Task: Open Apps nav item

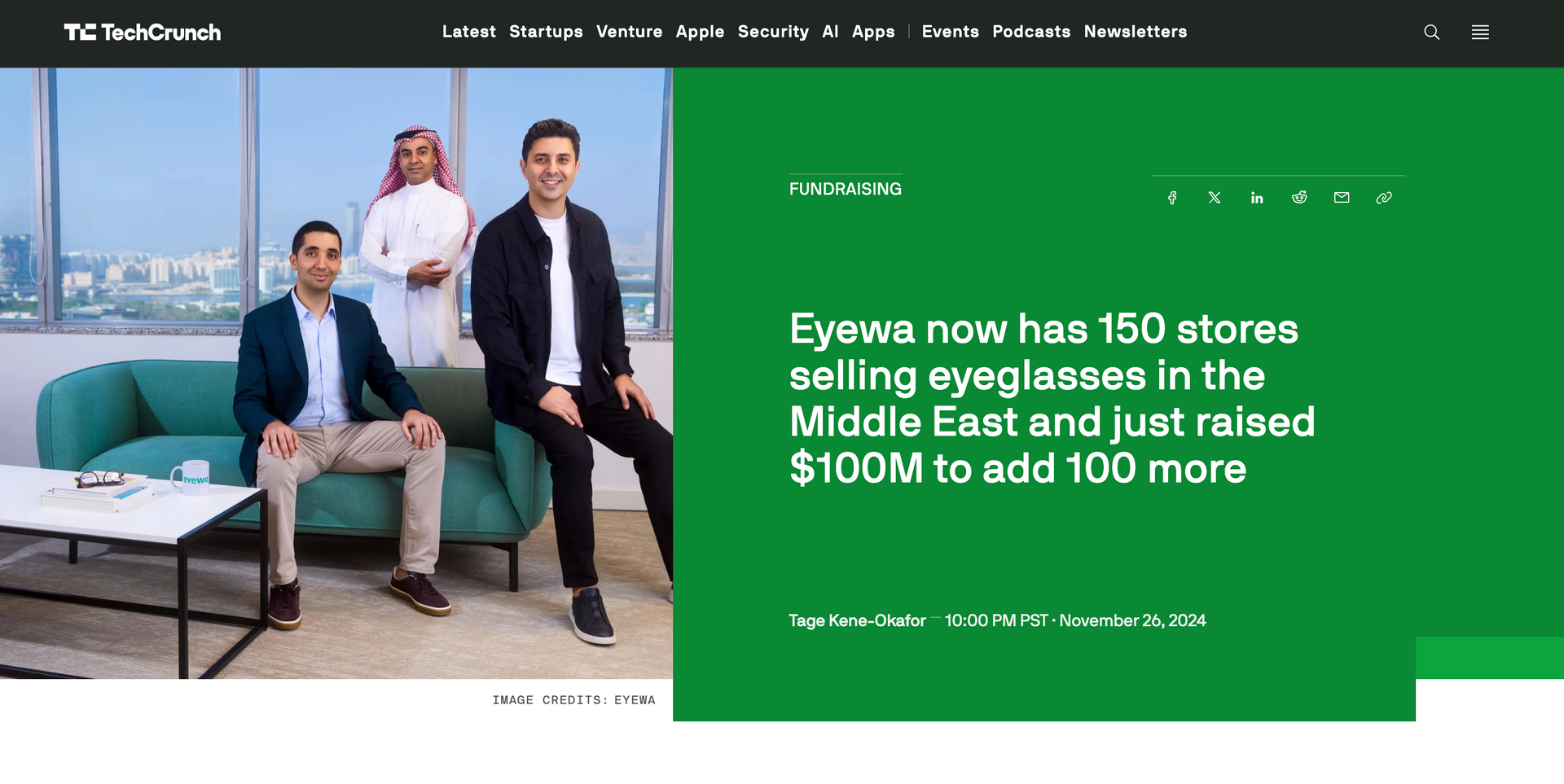Action: click(x=873, y=32)
